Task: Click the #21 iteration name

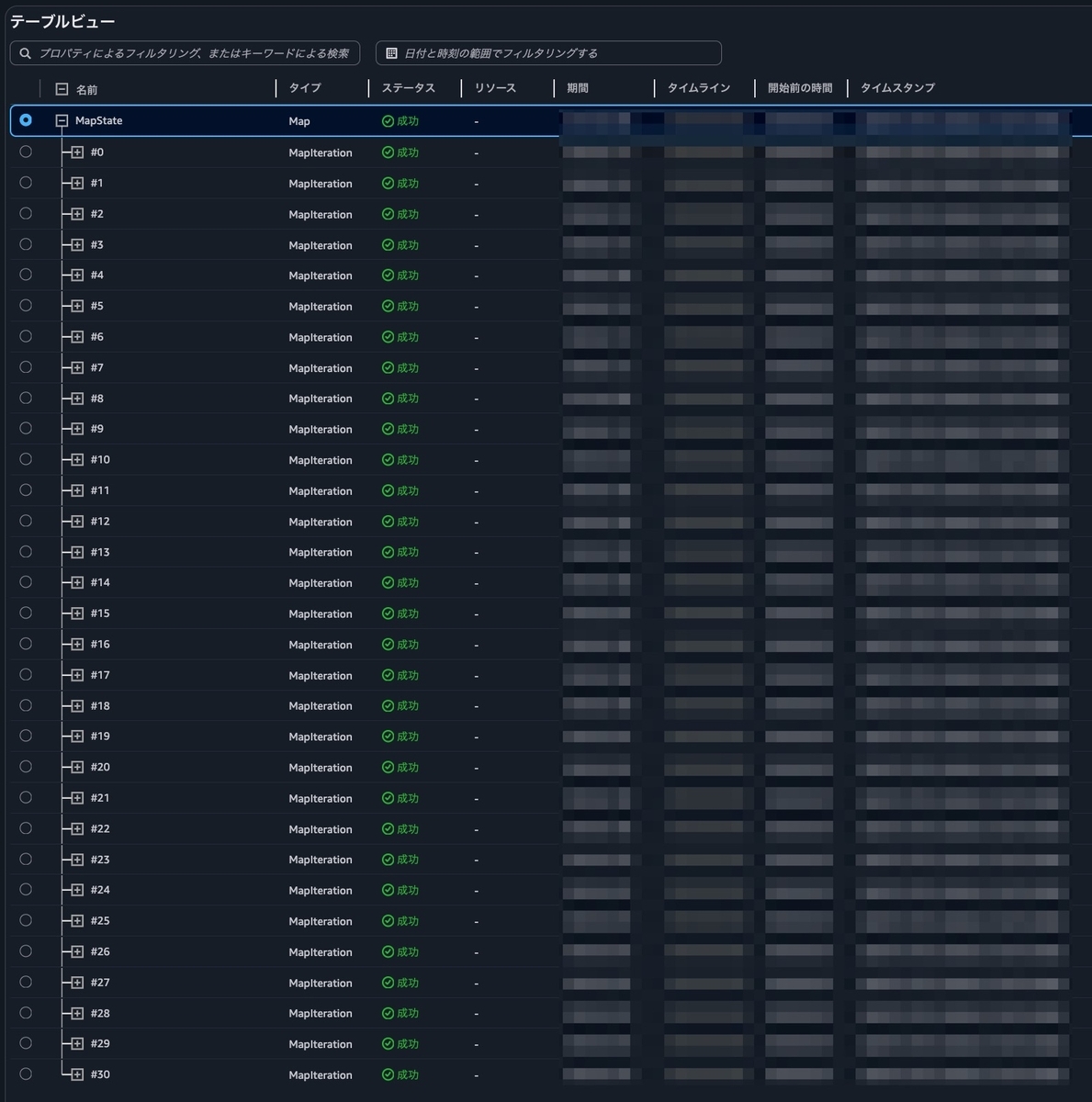Action: point(100,798)
